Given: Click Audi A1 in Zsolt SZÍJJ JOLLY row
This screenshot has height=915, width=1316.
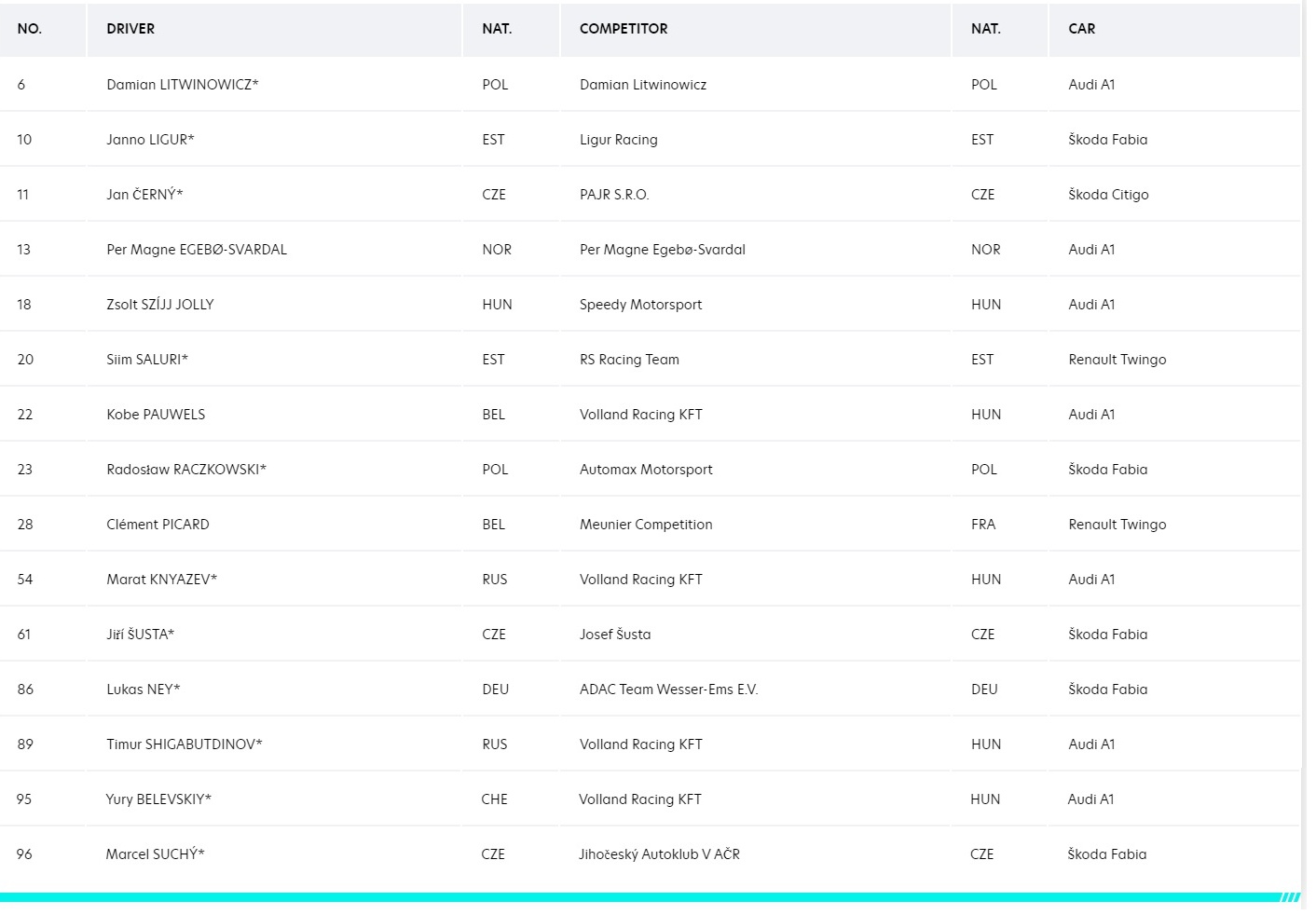Looking at the screenshot, I should click(x=1091, y=305).
